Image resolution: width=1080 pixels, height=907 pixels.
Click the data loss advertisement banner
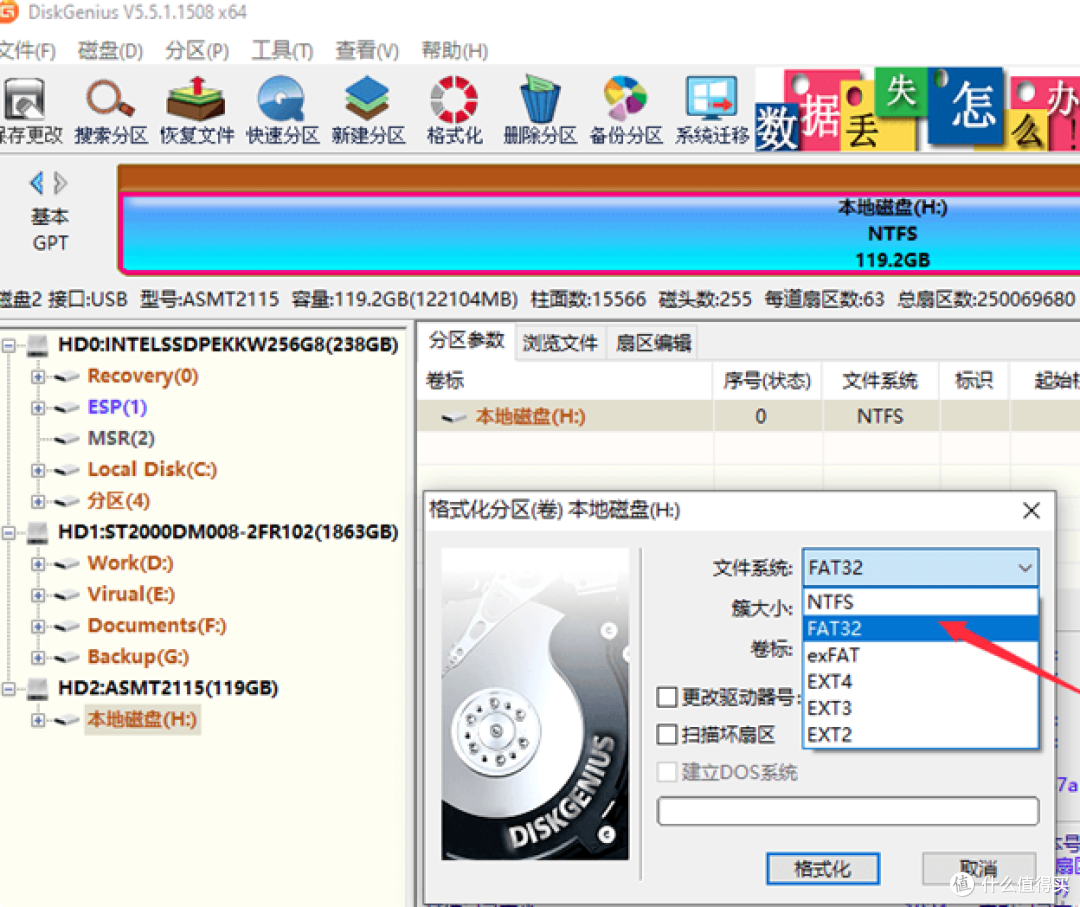click(917, 109)
